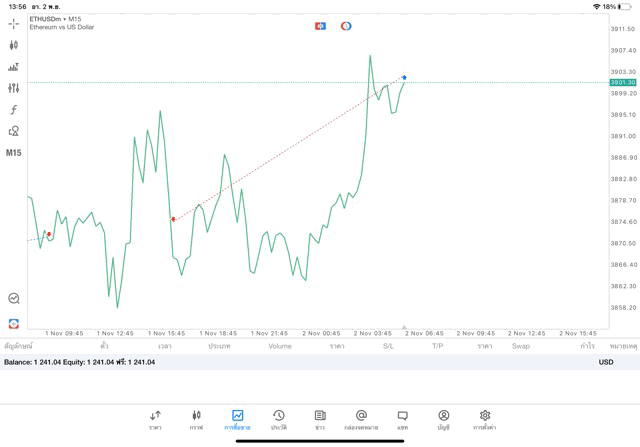Tap the zoom magnifier icon at bottom left

tap(14, 298)
